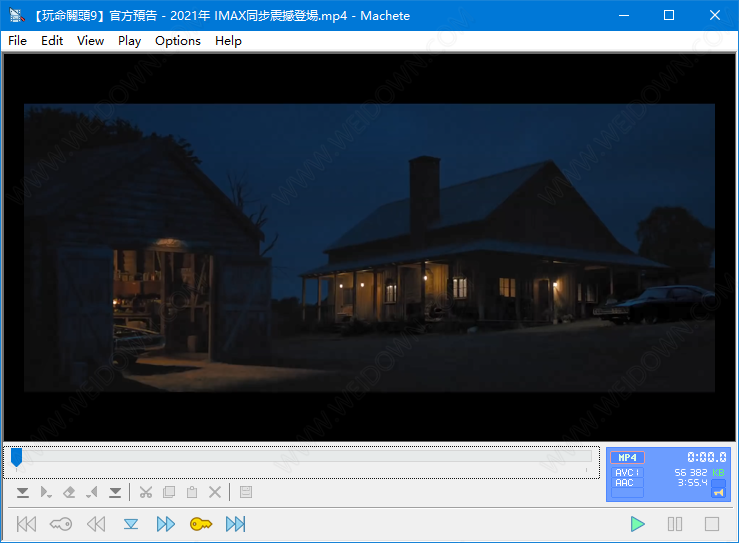Click the AVC video stream indicator
The width and height of the screenshot is (739, 543).
tap(627, 472)
